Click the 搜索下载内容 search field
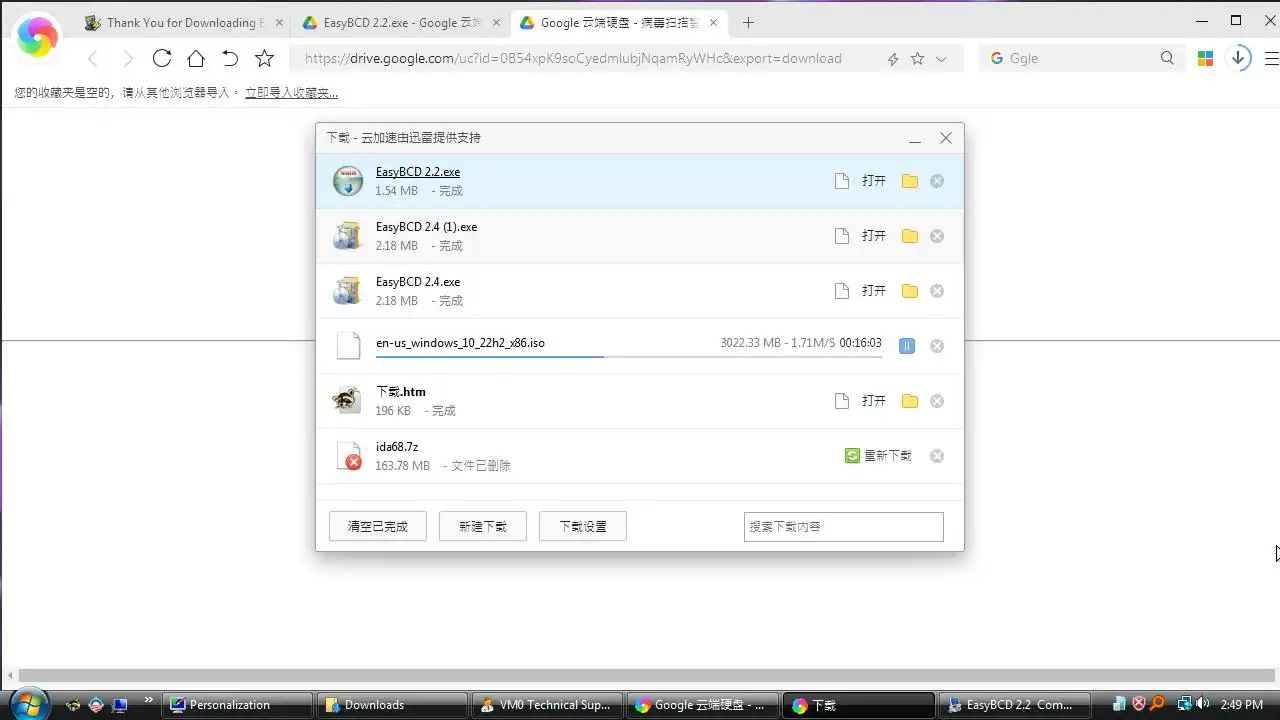 click(844, 527)
